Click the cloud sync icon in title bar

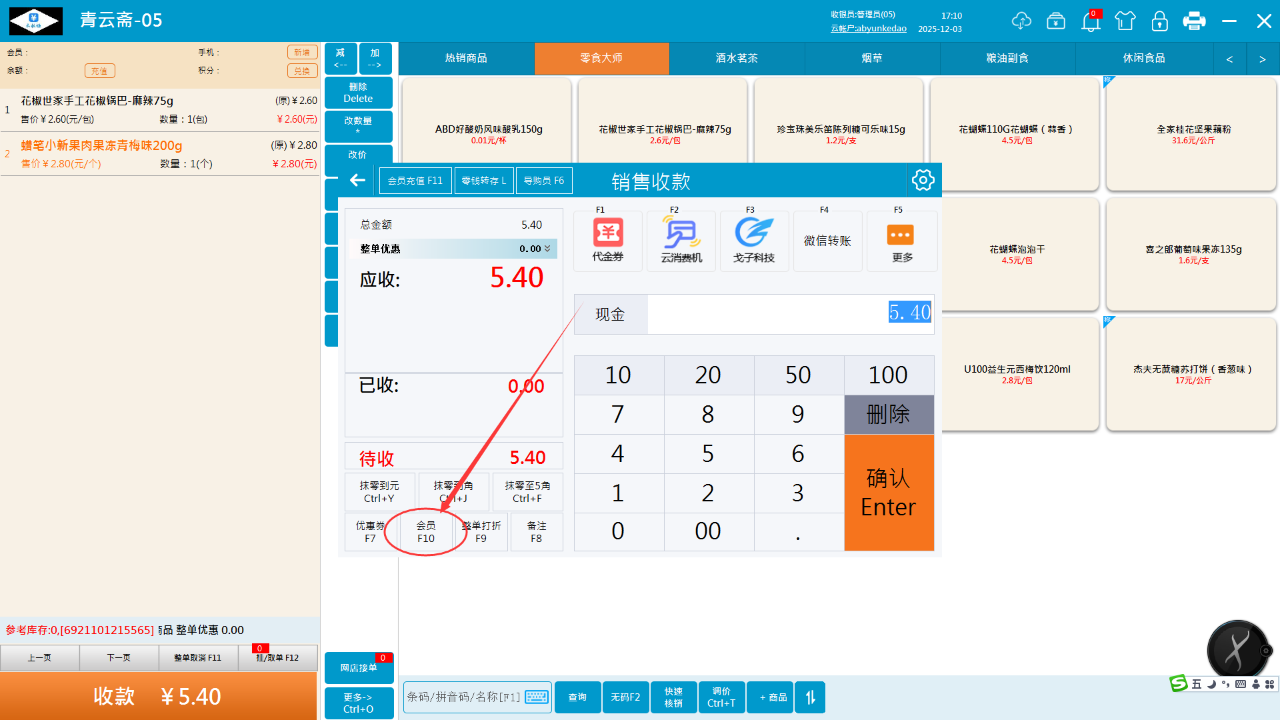(x=1021, y=21)
